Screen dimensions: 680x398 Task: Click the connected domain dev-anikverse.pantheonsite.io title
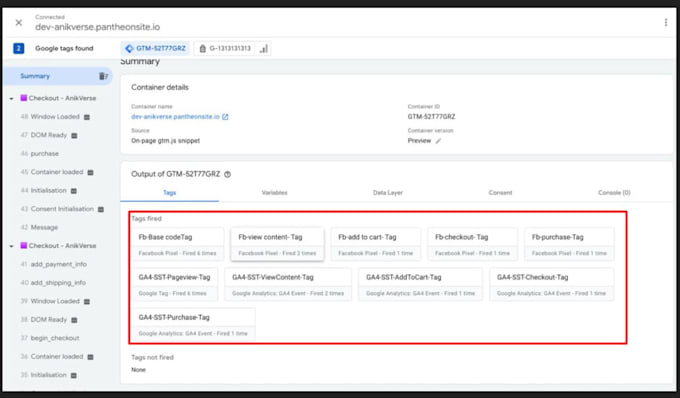coord(98,27)
